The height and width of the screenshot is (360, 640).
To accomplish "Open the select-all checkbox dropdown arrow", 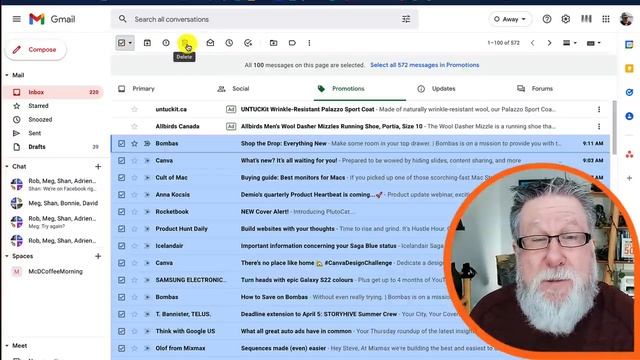I will click(130, 43).
